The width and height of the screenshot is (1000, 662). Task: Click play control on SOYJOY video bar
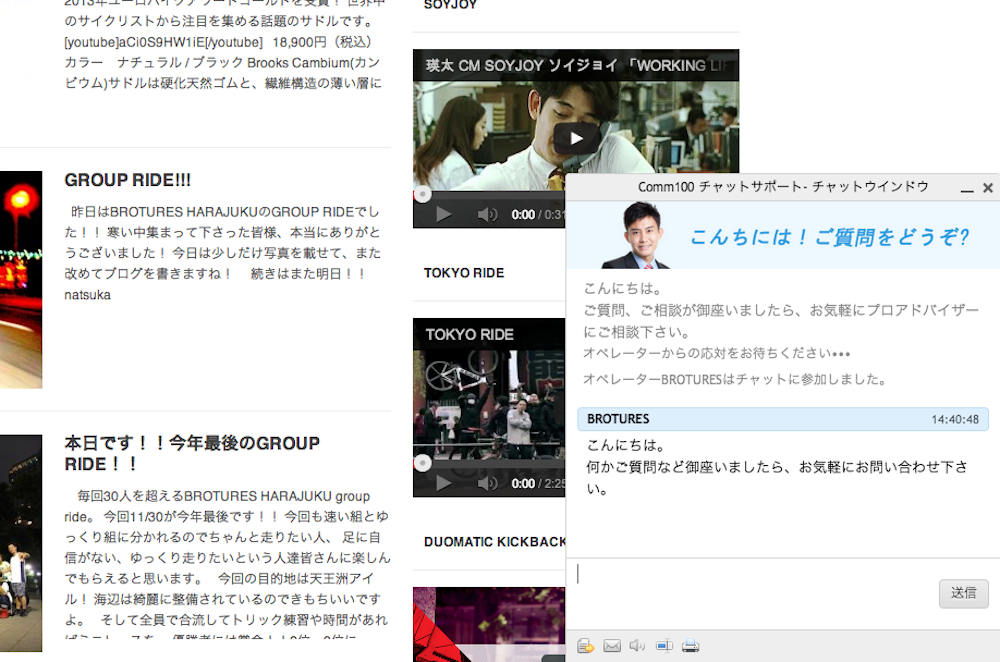tap(443, 214)
